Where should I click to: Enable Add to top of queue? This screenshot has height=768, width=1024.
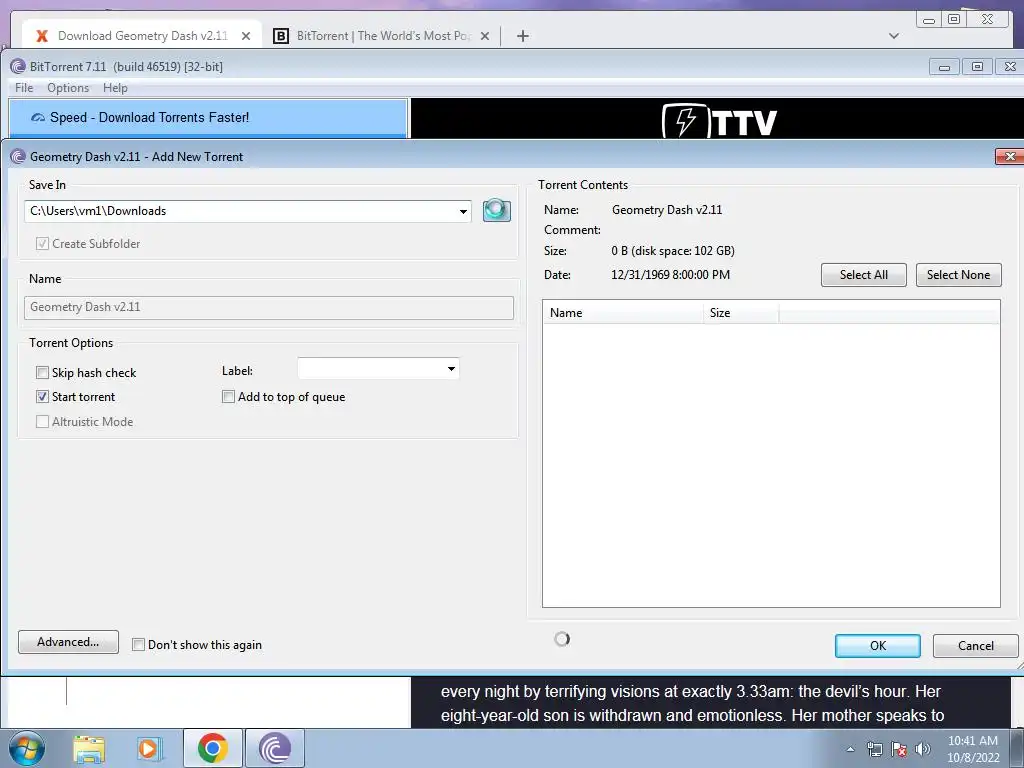tap(229, 396)
